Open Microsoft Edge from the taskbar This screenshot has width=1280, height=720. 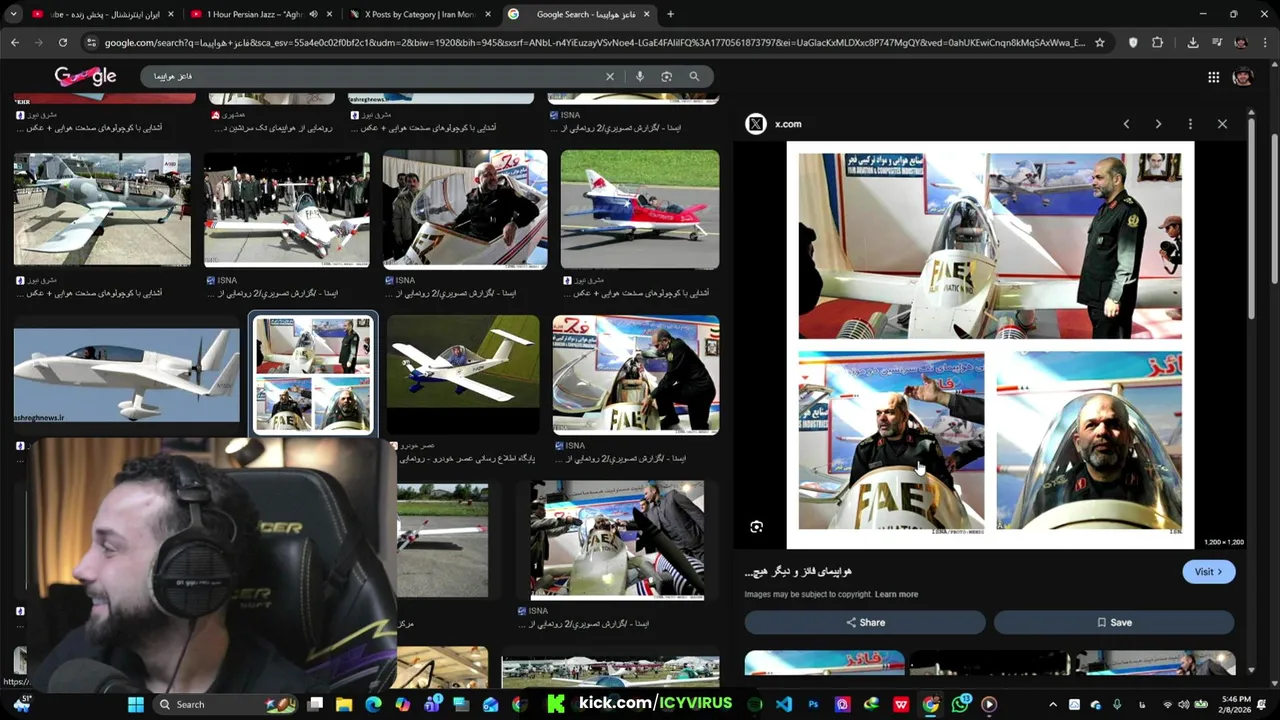(373, 704)
